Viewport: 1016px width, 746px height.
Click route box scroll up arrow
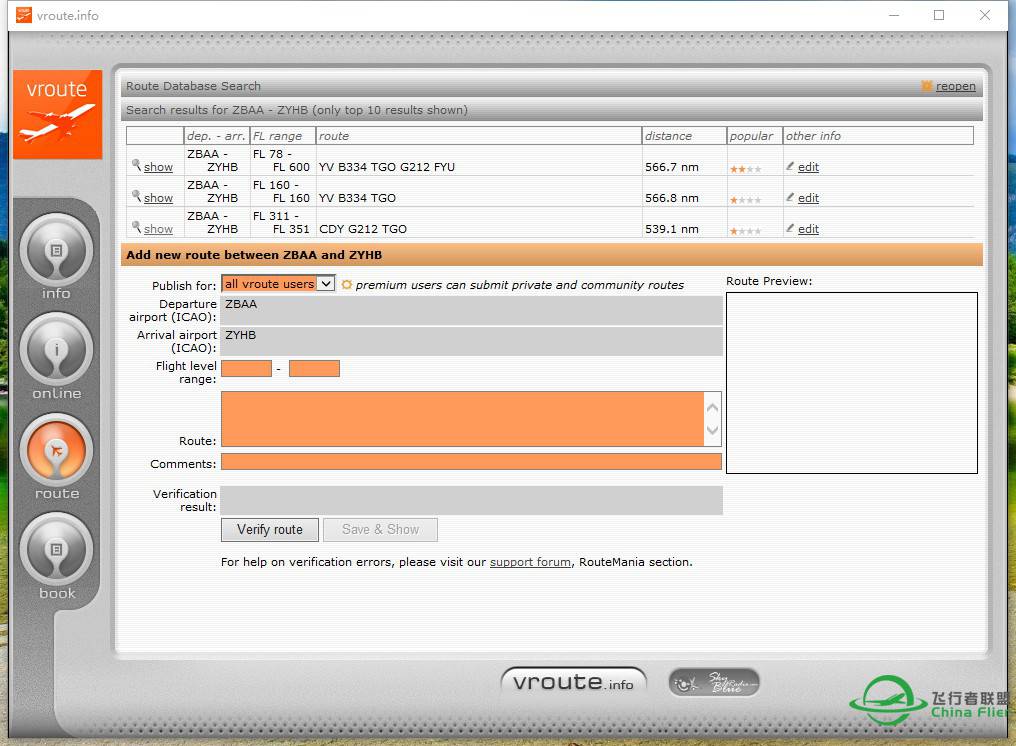coord(713,408)
